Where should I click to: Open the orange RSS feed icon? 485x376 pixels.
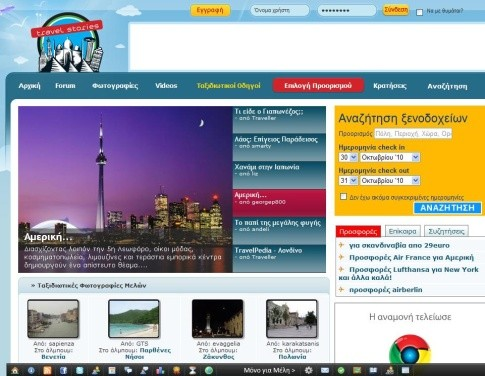[47, 370]
